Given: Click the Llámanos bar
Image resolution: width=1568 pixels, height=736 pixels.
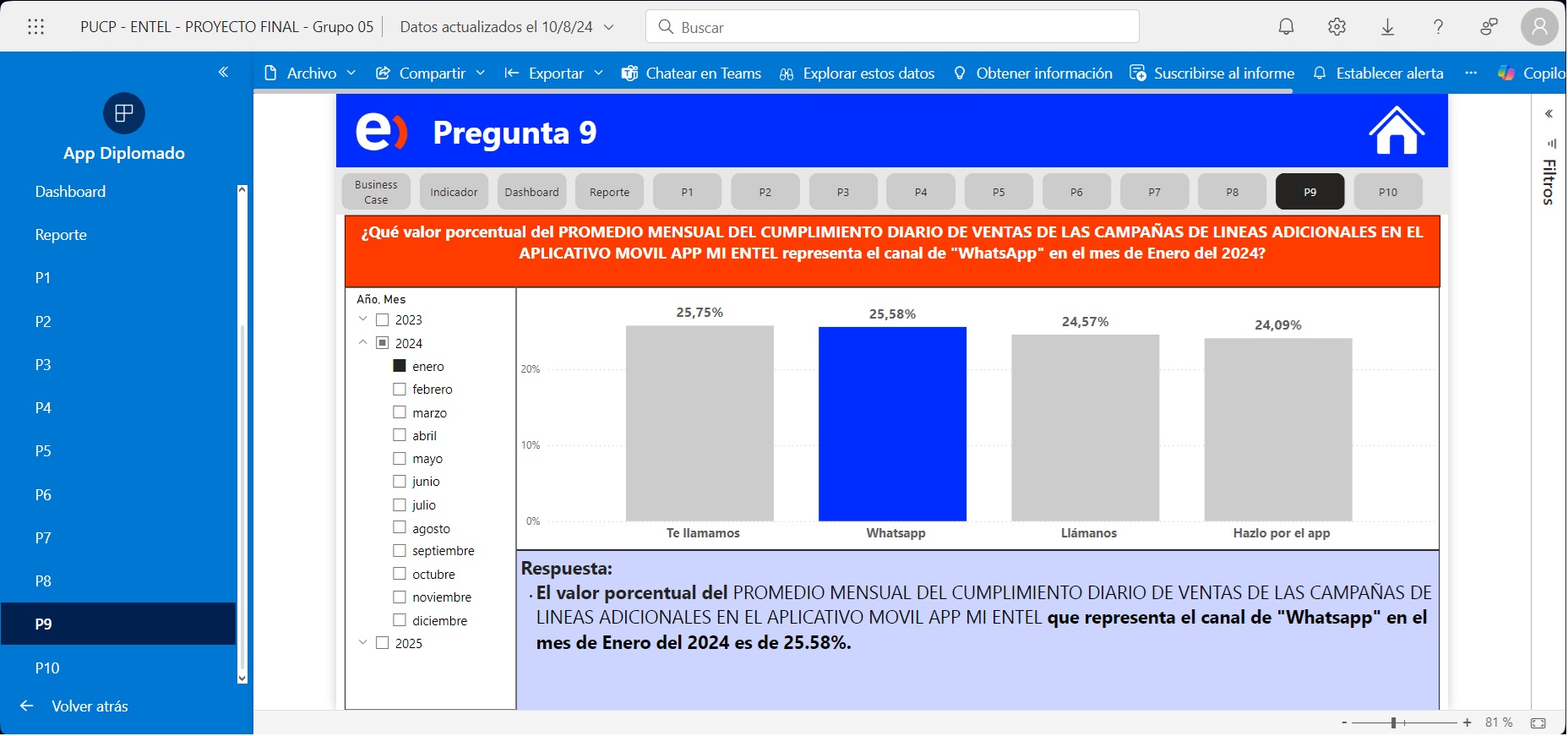Looking at the screenshot, I should click(1086, 428).
